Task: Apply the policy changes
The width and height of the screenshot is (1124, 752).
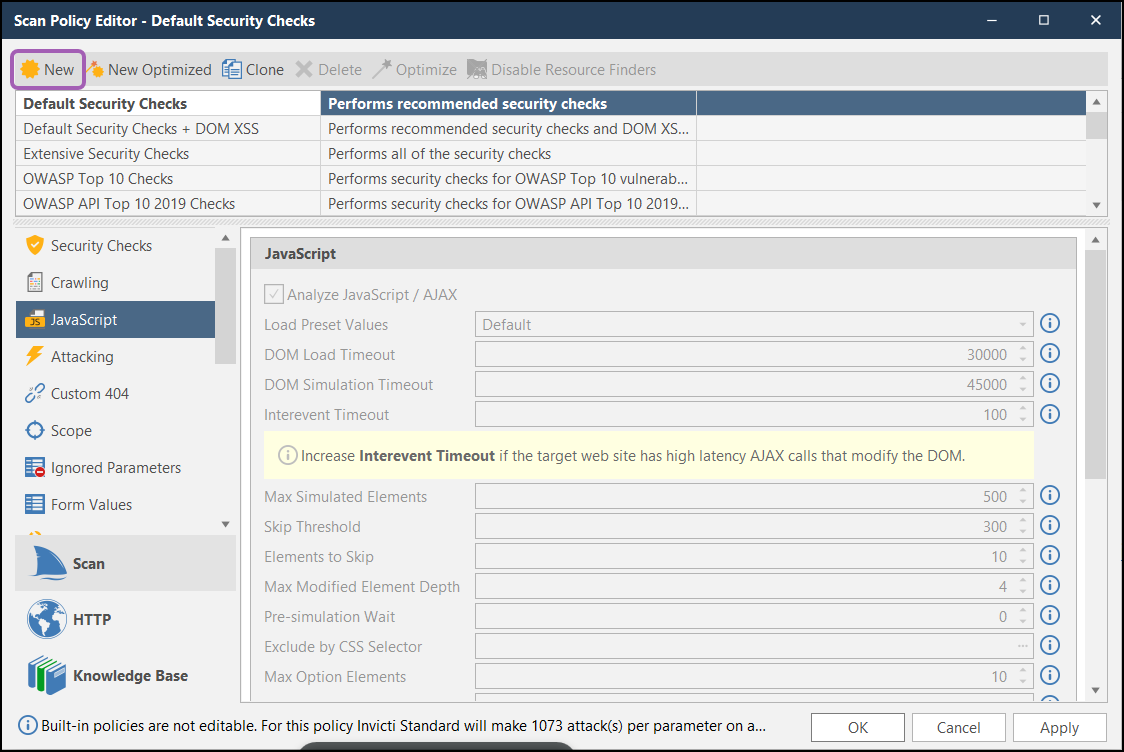Action: [1059, 727]
